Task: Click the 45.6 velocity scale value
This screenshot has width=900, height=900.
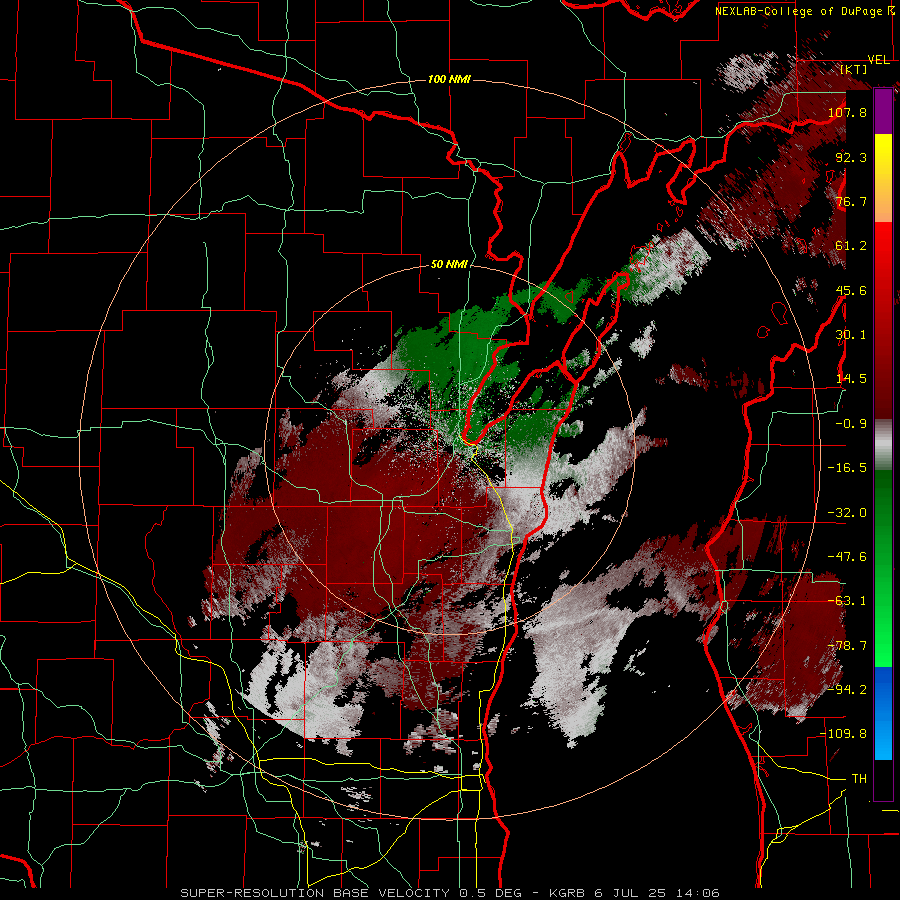Action: point(851,290)
